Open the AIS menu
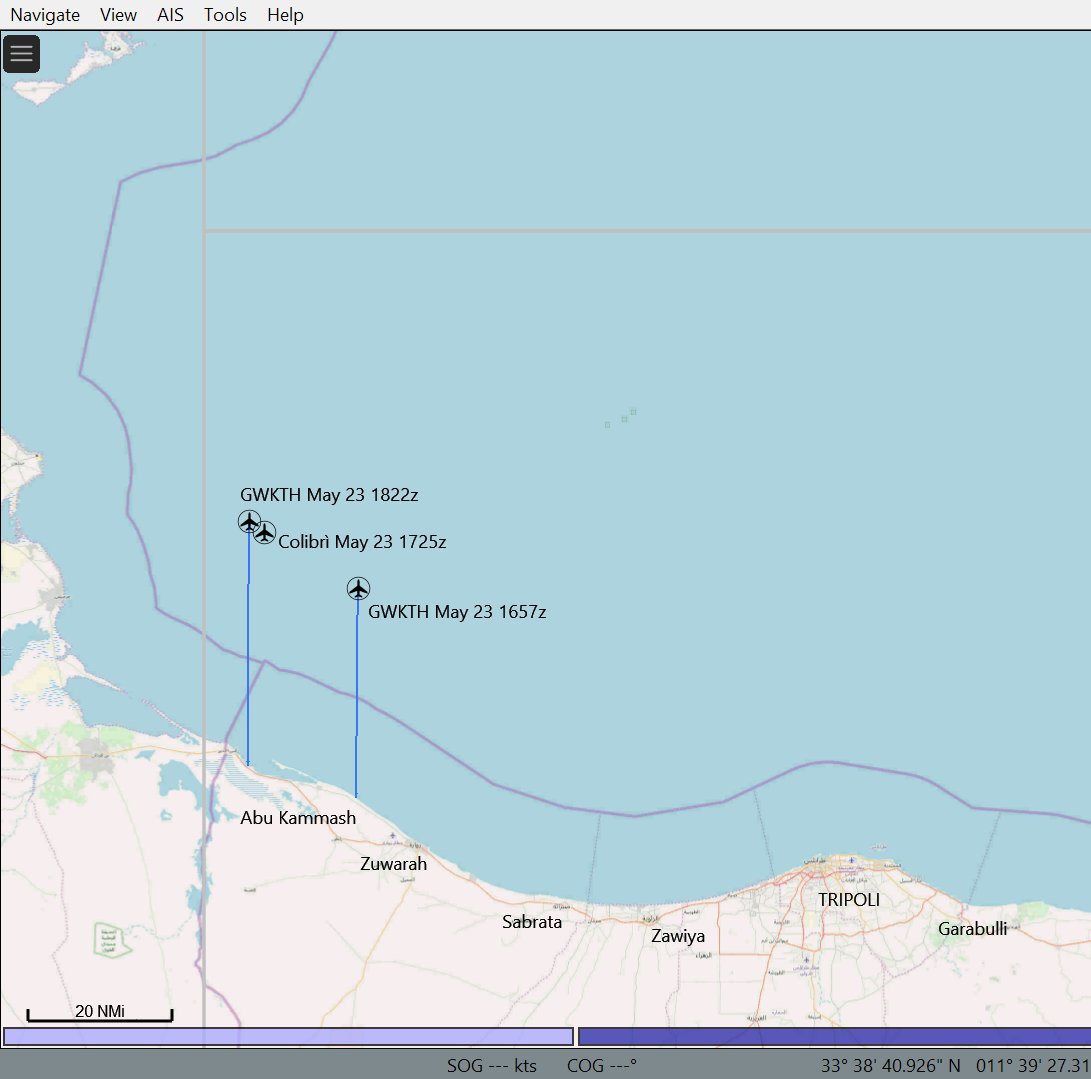Image resolution: width=1091 pixels, height=1079 pixels. click(170, 15)
